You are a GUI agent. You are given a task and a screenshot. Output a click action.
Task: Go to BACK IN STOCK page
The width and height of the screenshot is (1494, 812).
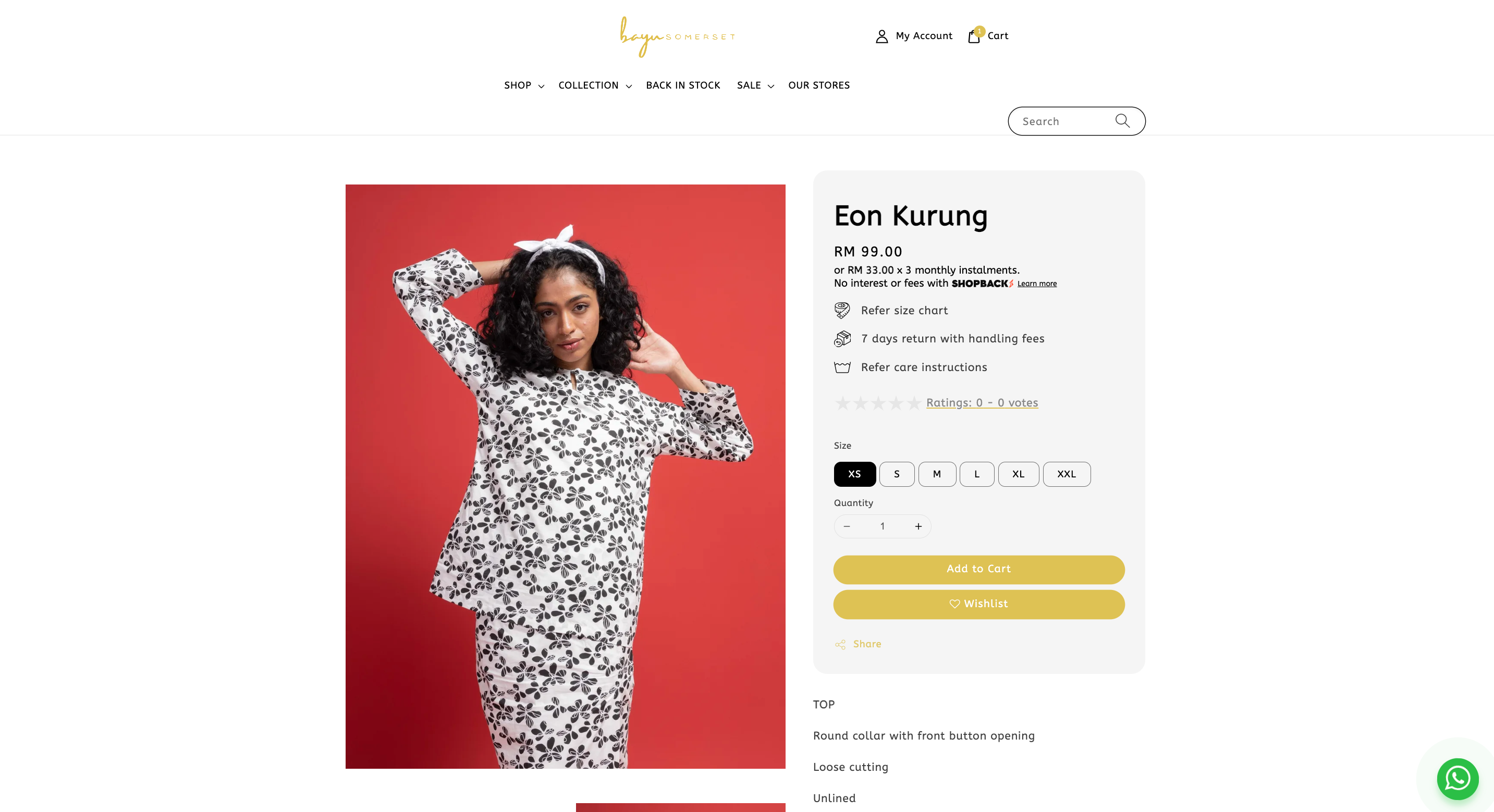pyautogui.click(x=683, y=85)
